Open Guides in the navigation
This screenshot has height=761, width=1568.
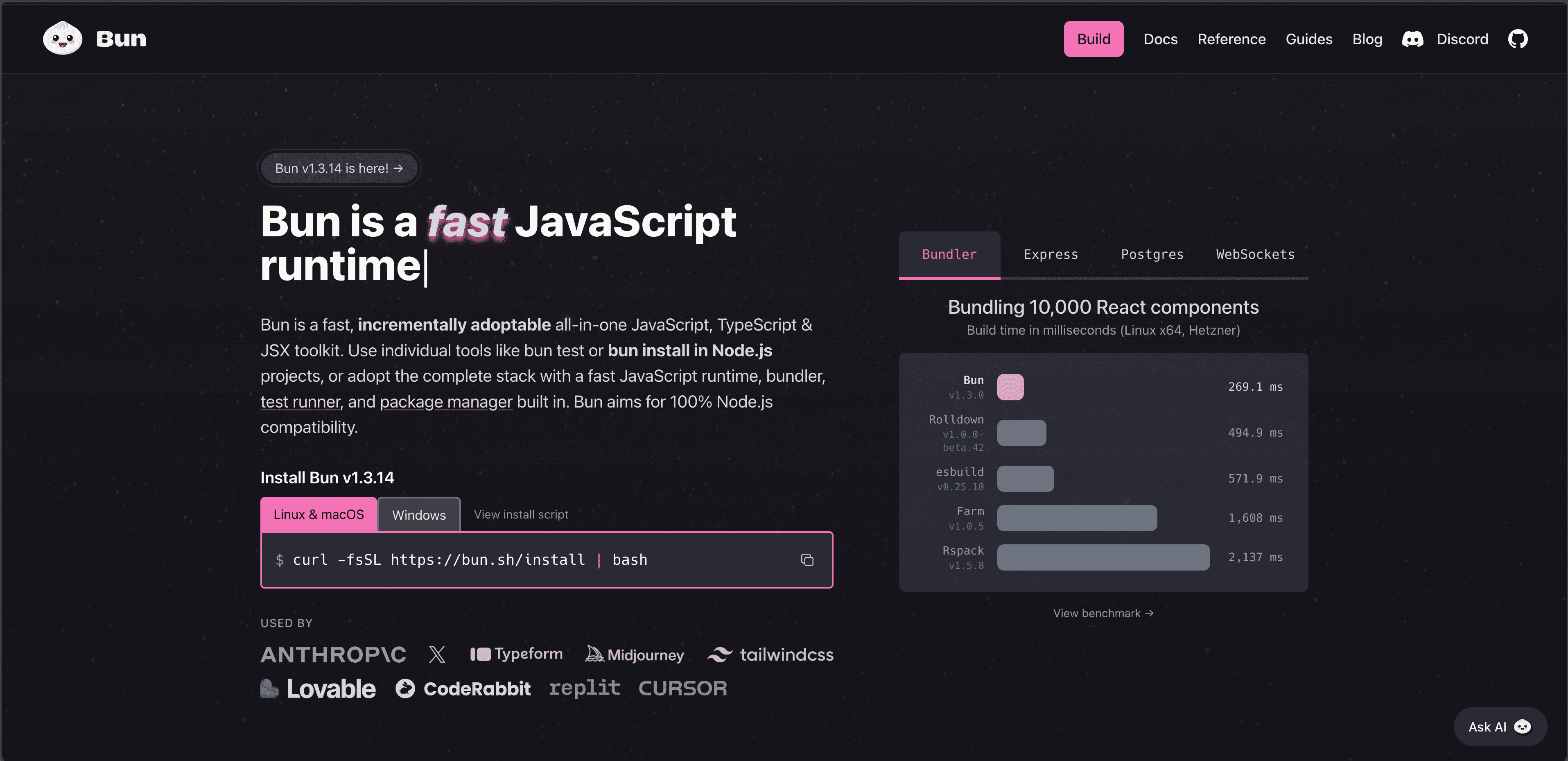[1309, 39]
